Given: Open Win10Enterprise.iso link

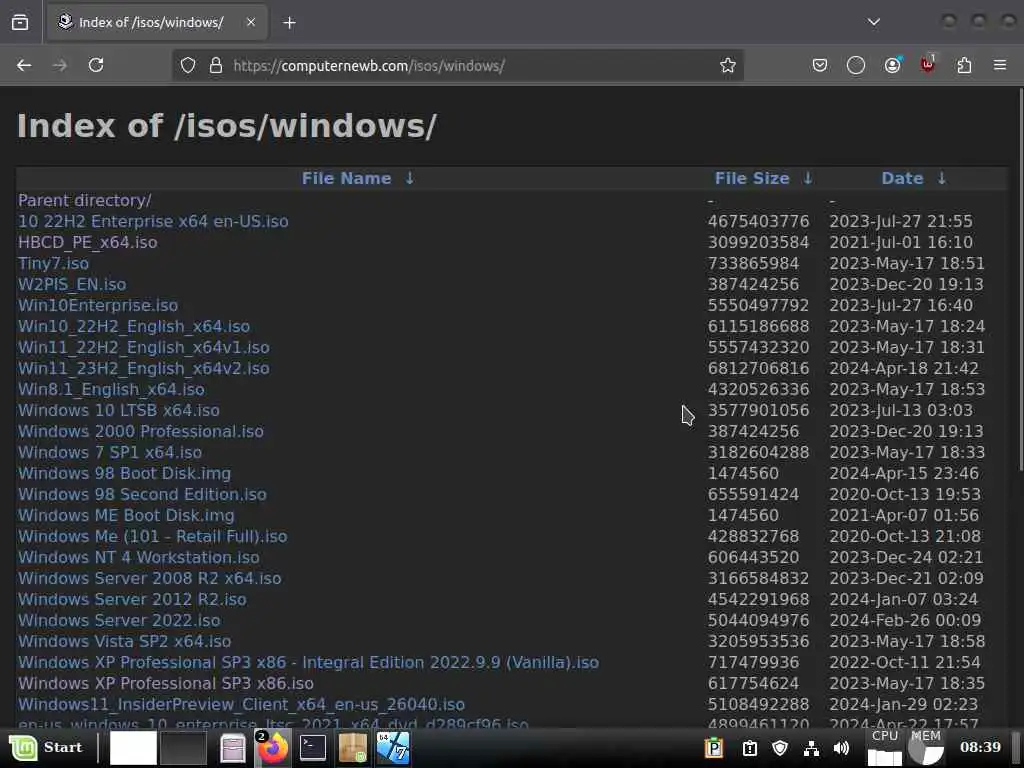Looking at the screenshot, I should (x=98, y=305).
